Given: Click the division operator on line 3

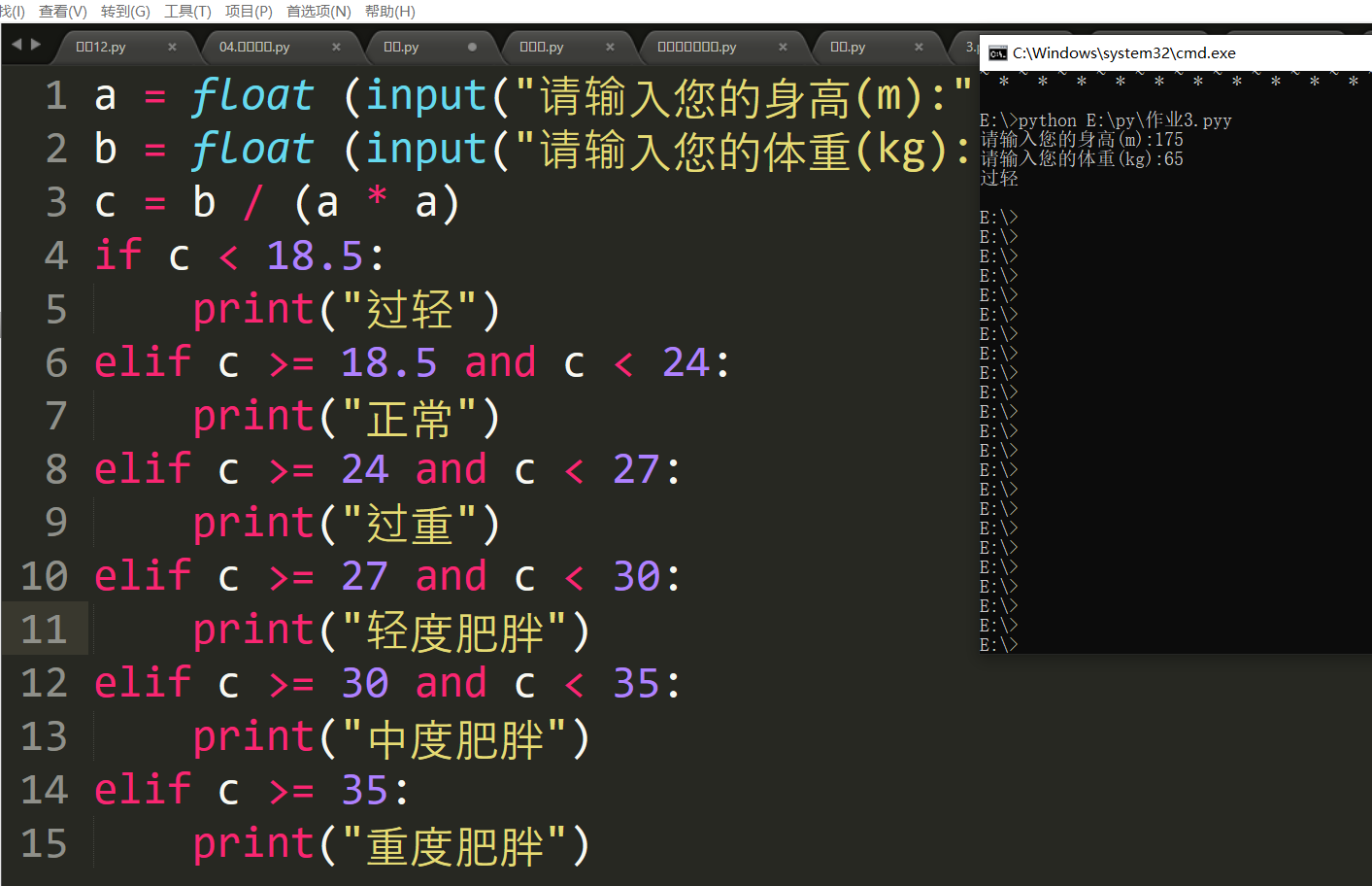Looking at the screenshot, I should point(253,203).
